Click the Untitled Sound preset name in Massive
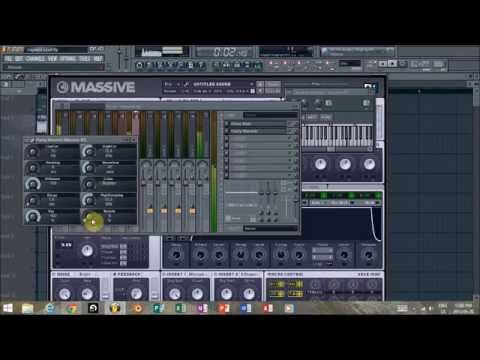The image size is (480, 360). pyautogui.click(x=212, y=84)
